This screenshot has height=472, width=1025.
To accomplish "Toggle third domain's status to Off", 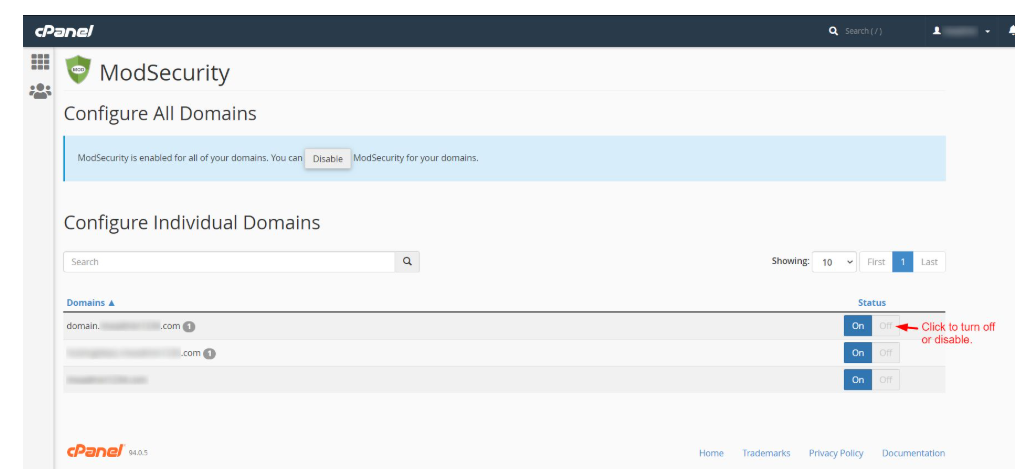I will click(x=885, y=380).
